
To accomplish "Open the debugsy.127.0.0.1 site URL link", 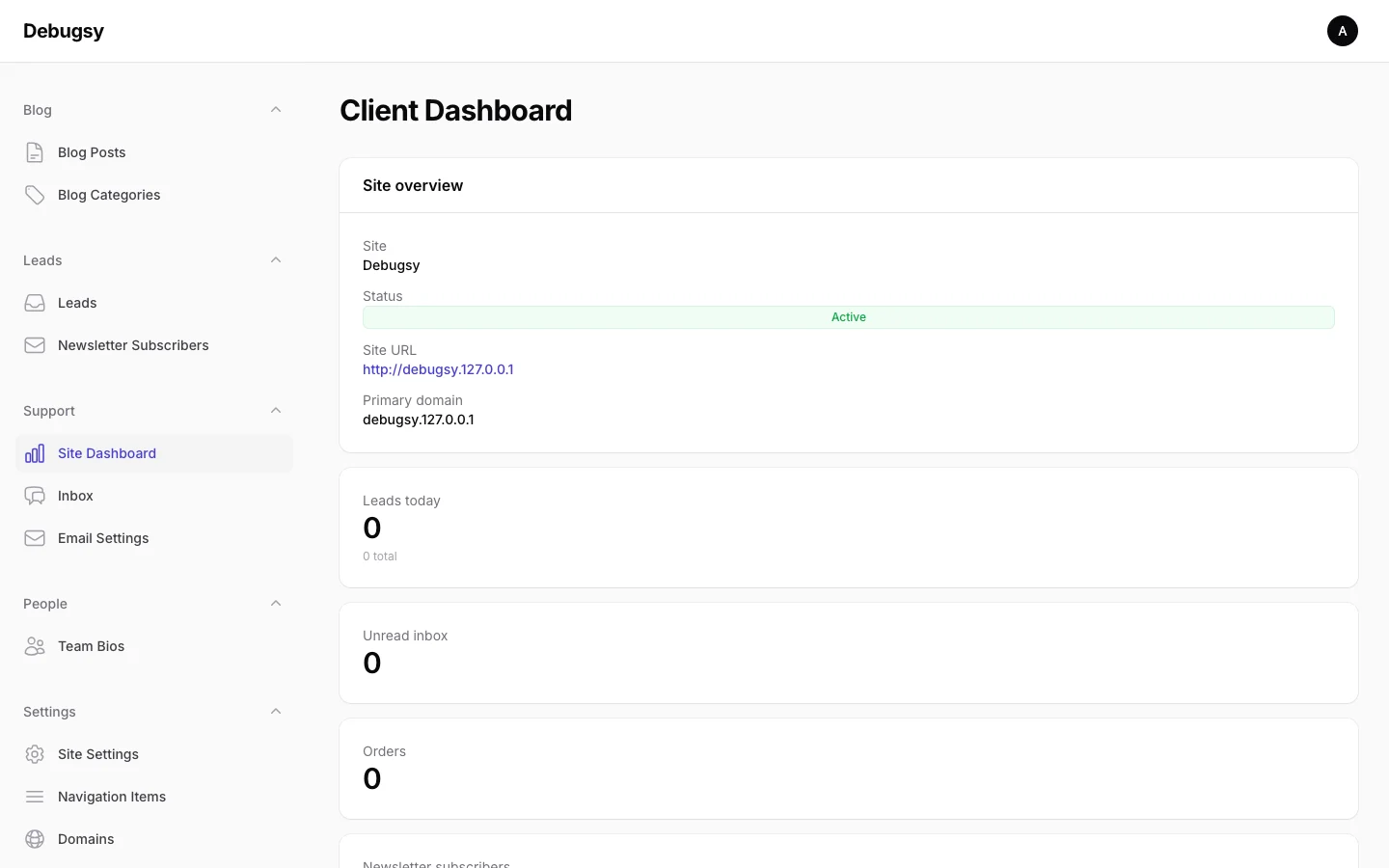I will pos(438,369).
